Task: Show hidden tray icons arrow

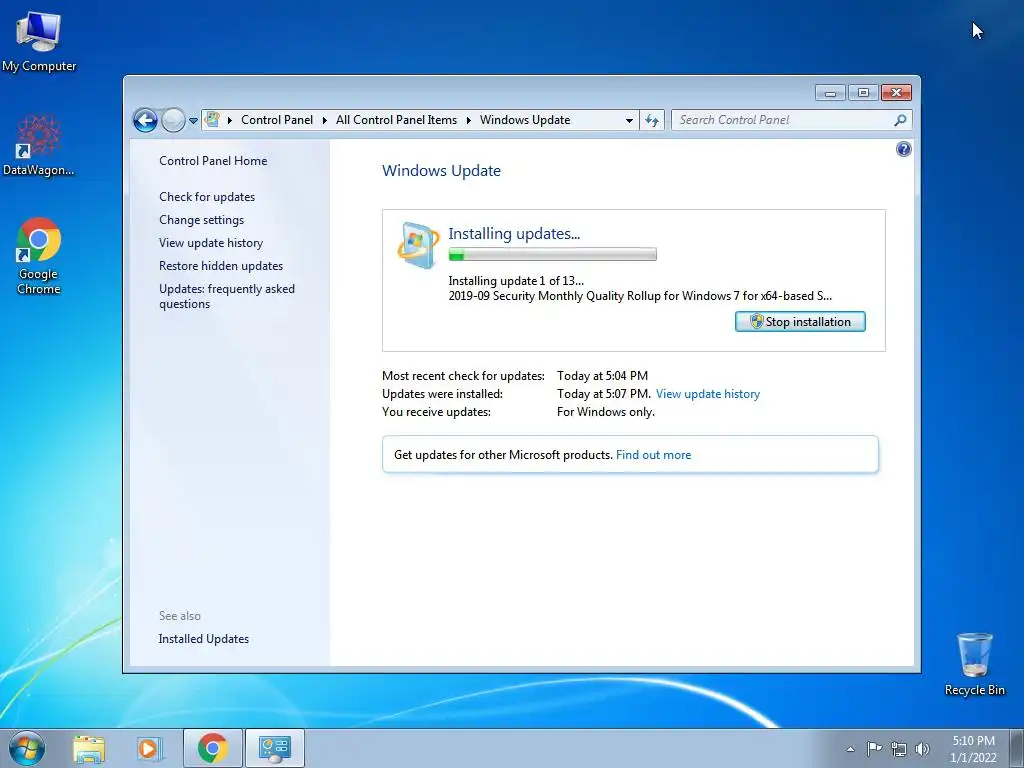Action: (850, 749)
